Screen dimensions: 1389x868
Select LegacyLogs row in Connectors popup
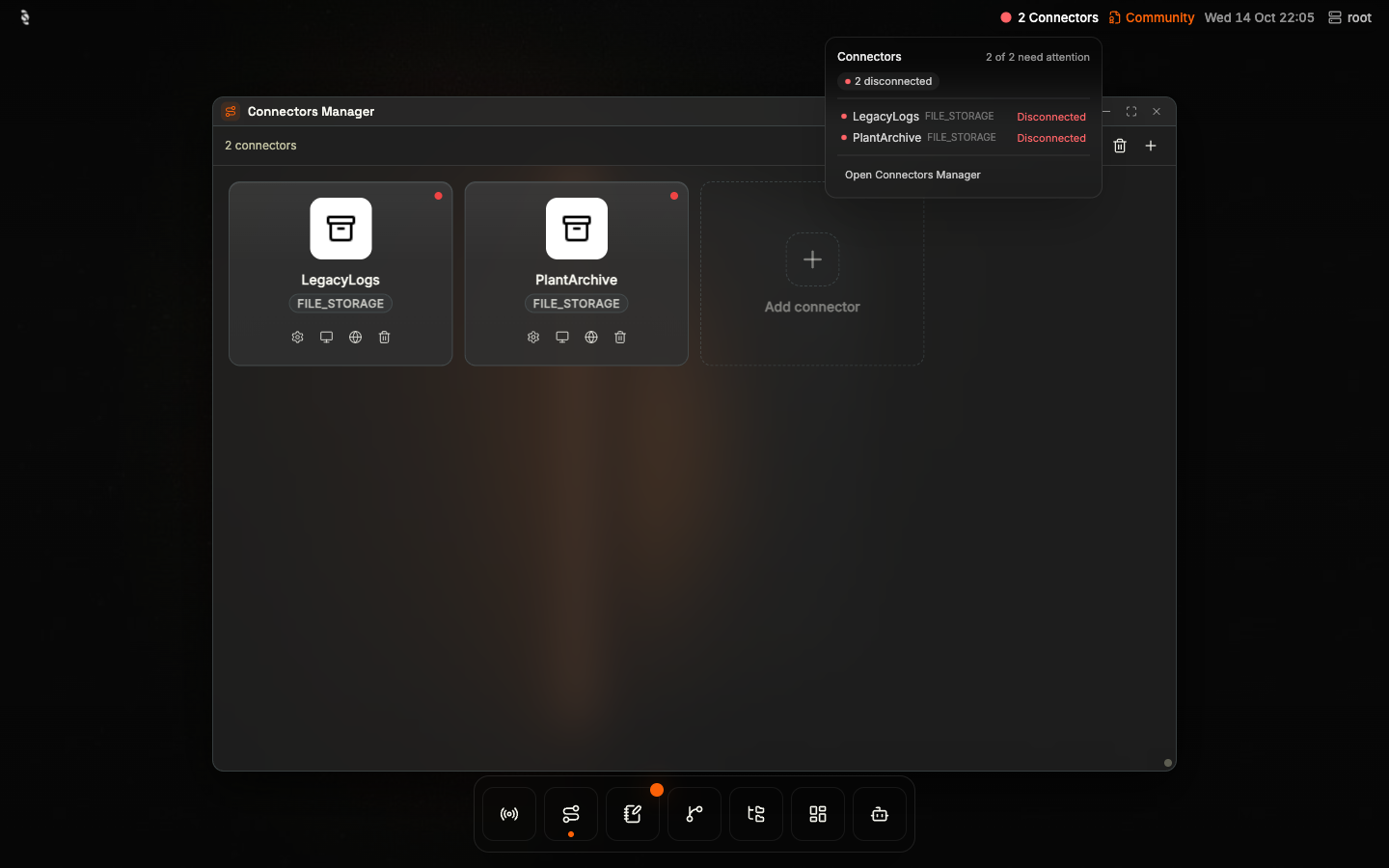tap(964, 117)
